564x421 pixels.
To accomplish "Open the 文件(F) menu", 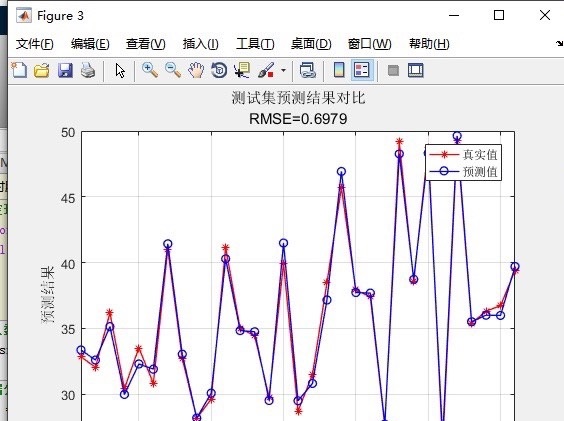I will pos(35,44).
